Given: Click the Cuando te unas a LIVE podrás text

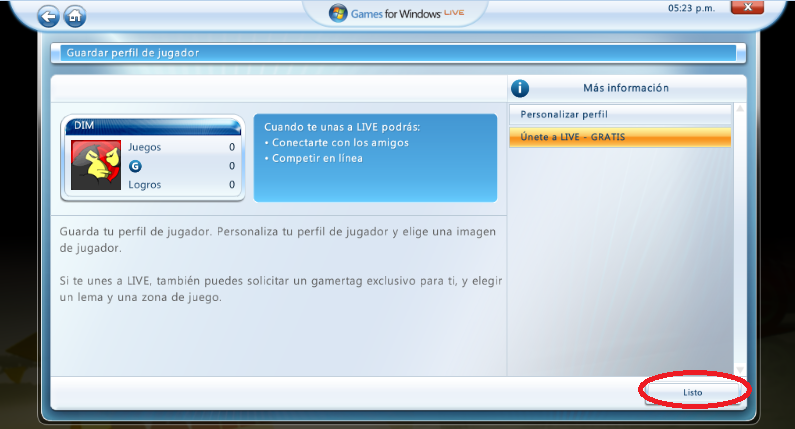Looking at the screenshot, I should pos(342,127).
